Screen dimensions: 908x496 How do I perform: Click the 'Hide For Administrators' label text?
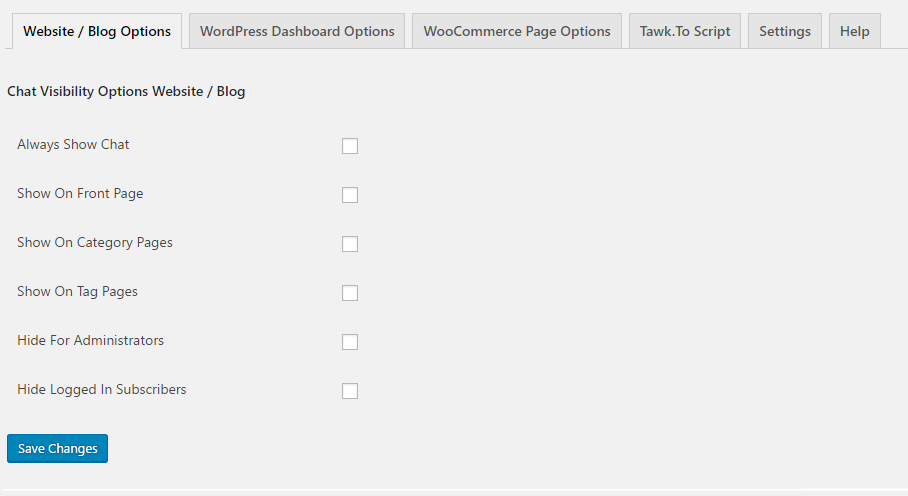pyautogui.click(x=90, y=341)
